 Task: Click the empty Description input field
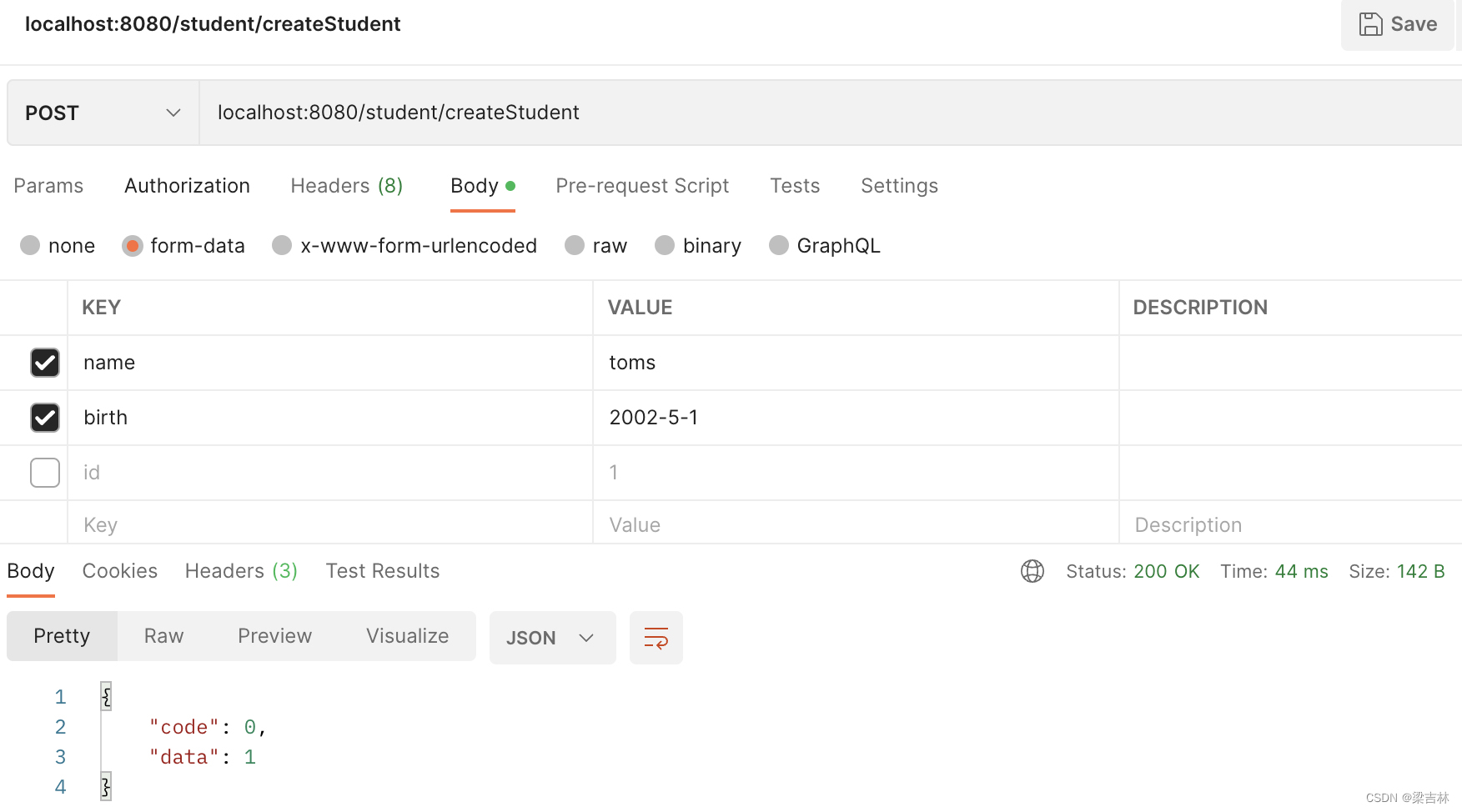click(x=1290, y=524)
